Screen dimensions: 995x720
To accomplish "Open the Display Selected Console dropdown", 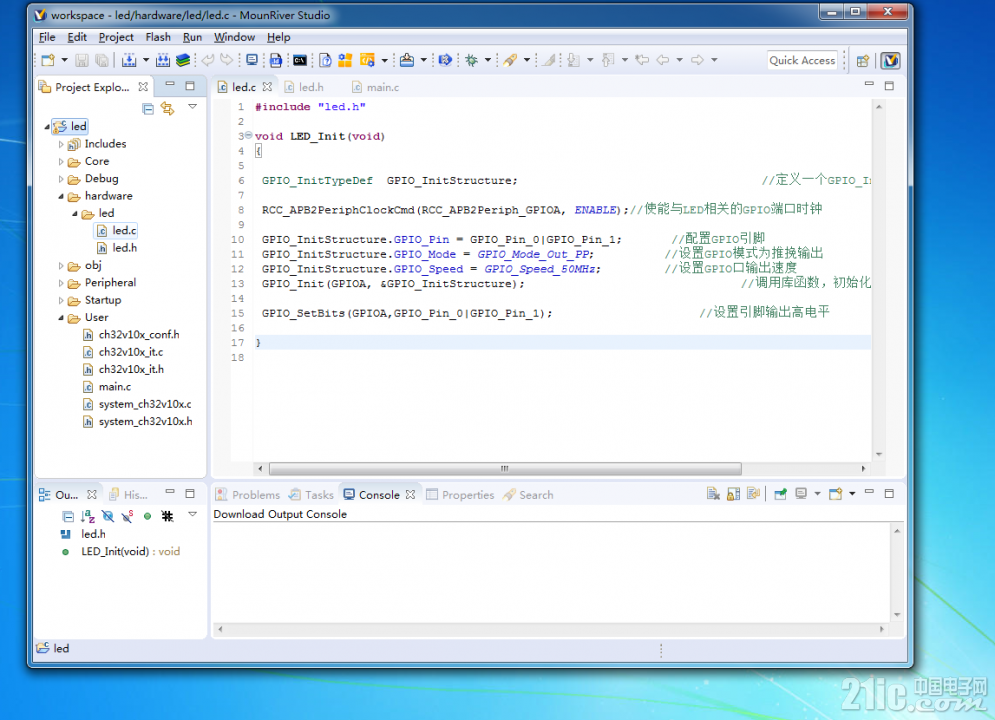I will [x=817, y=494].
